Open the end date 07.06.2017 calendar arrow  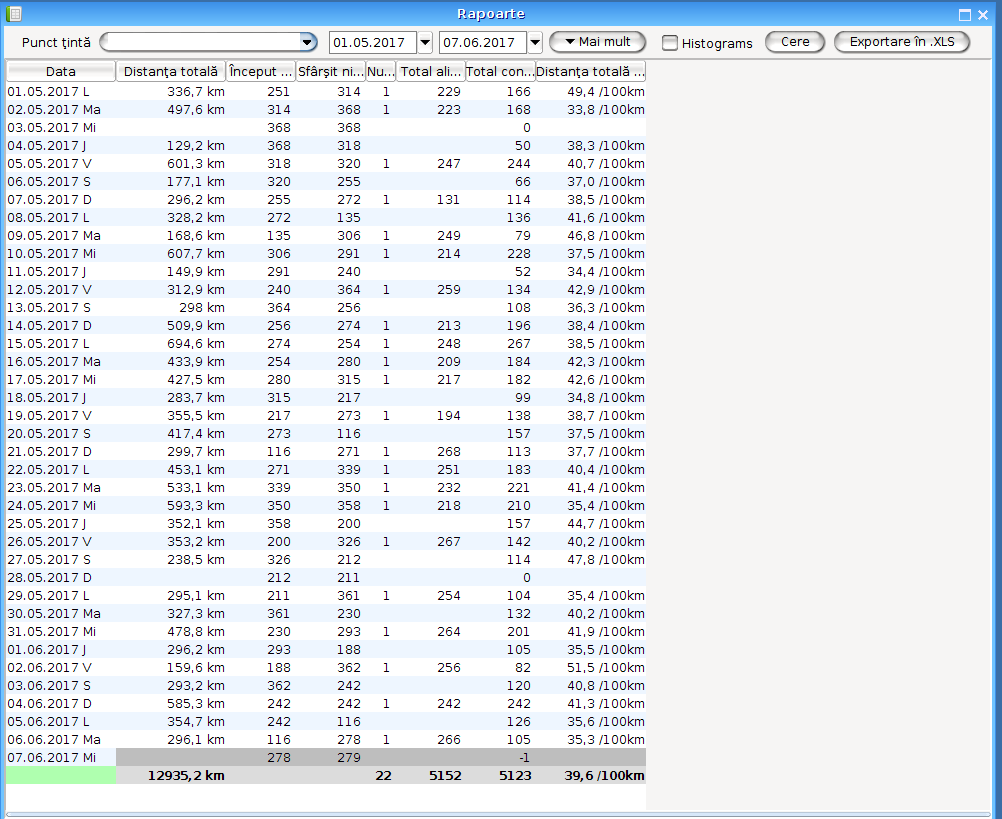coord(534,42)
